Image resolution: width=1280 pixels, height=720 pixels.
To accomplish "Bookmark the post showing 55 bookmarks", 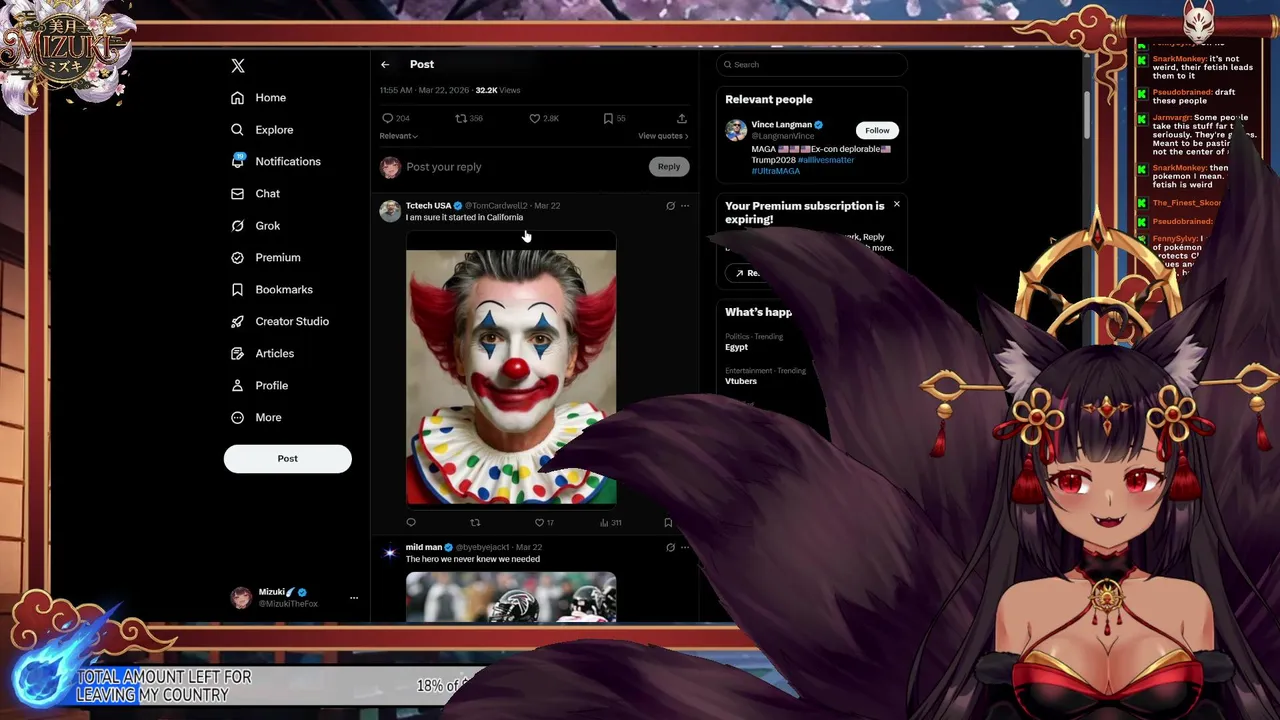I will pos(614,118).
